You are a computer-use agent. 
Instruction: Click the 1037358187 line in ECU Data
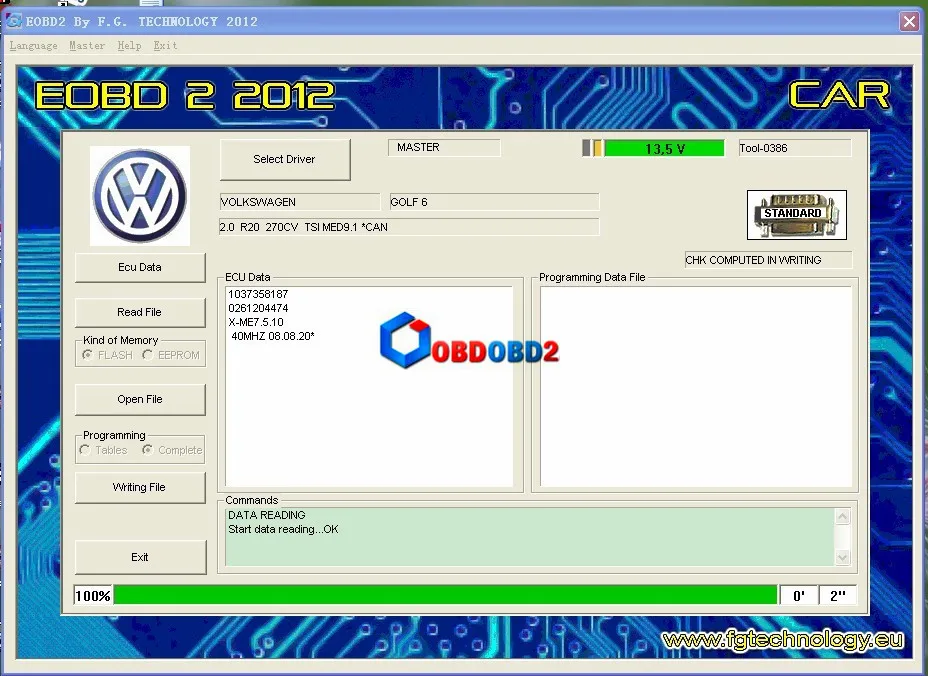pyautogui.click(x=258, y=294)
